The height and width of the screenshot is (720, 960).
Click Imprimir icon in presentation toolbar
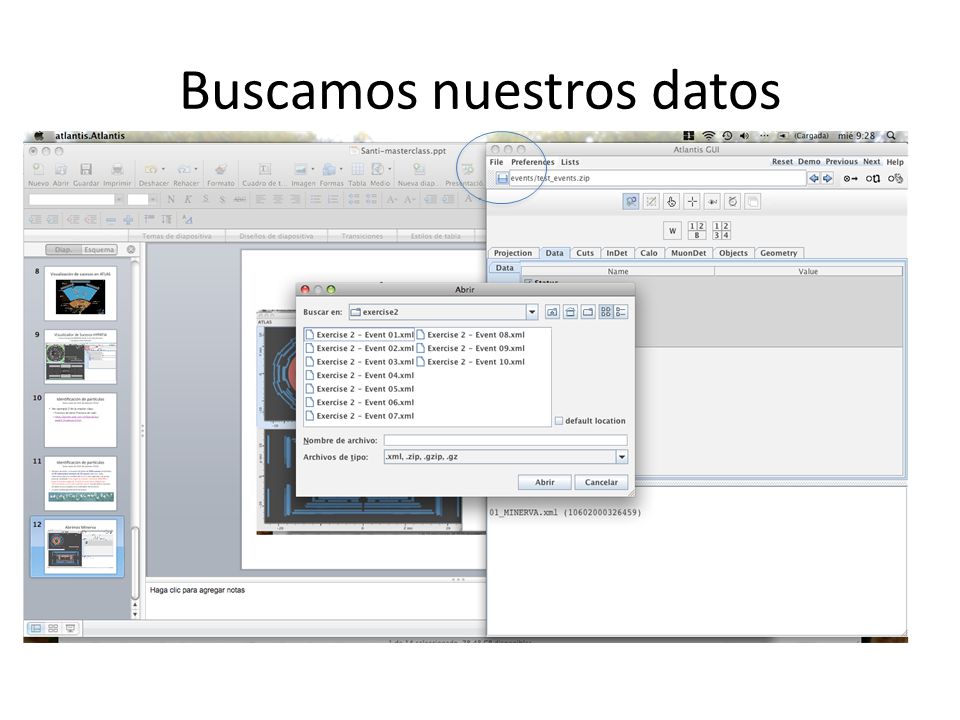click(117, 170)
